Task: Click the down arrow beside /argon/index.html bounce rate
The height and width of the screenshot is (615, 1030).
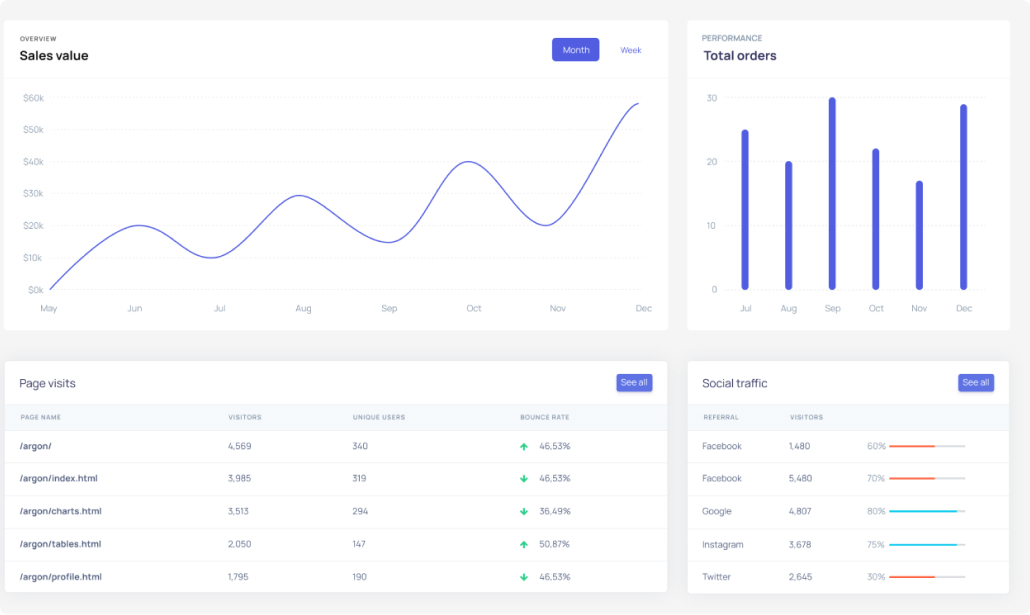Action: coord(524,479)
